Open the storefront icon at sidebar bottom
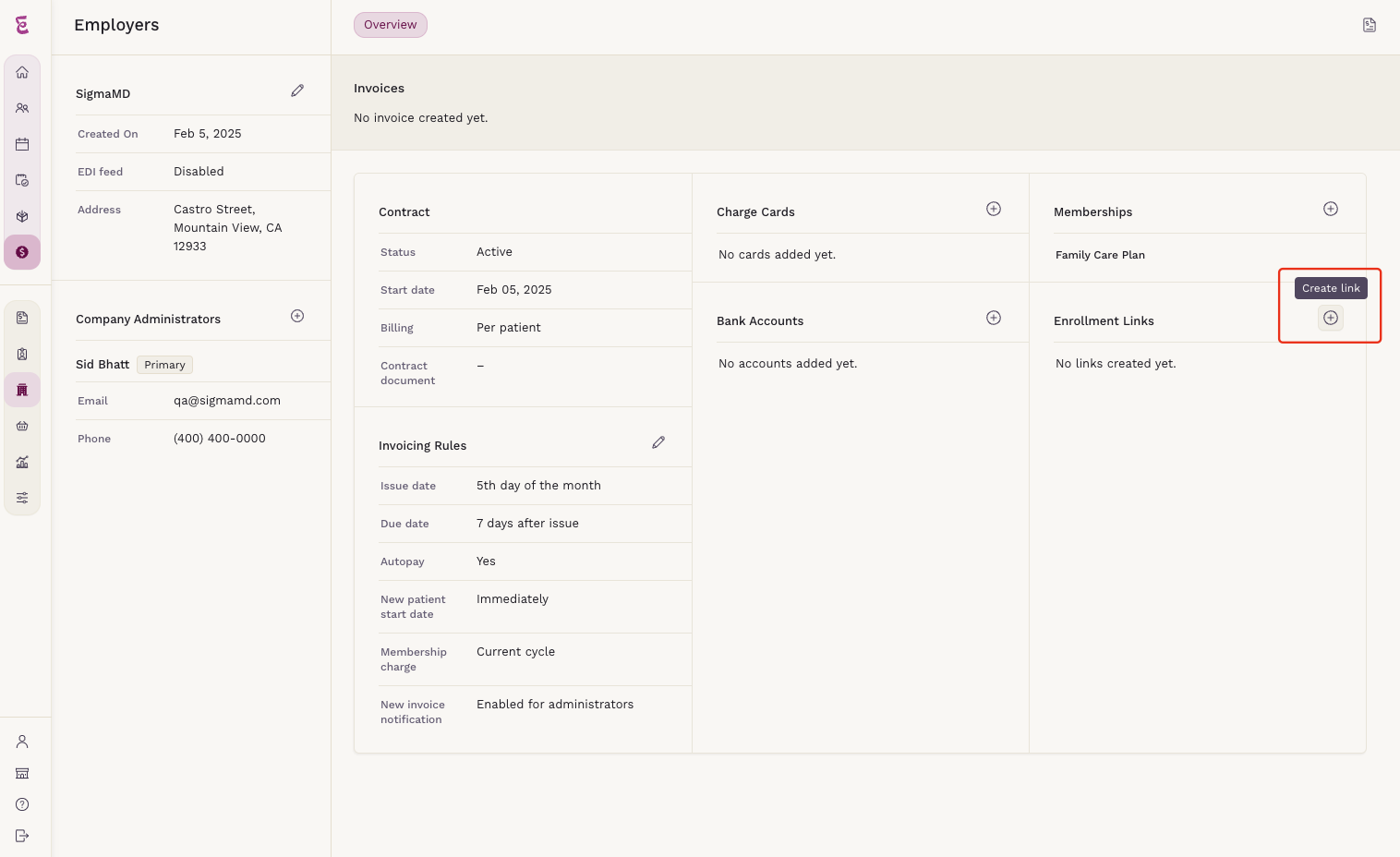Screen dimensions: 1400x857 [x=22, y=773]
